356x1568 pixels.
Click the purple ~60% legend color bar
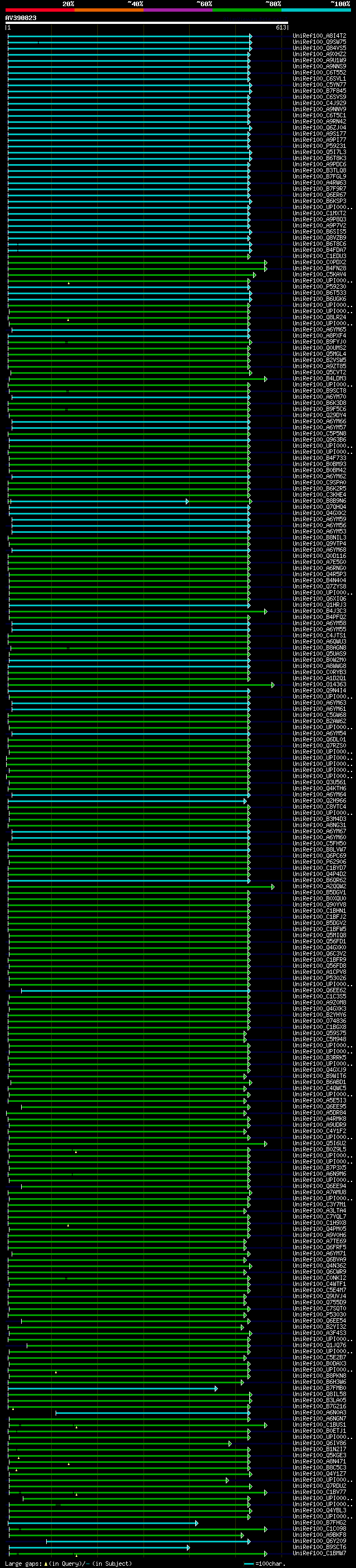coord(177,10)
